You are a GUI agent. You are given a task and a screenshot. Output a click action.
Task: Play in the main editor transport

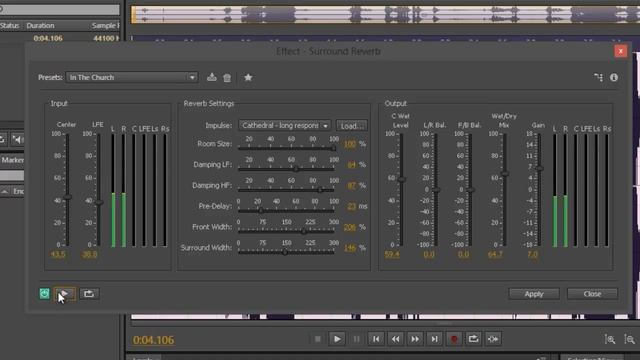337,339
